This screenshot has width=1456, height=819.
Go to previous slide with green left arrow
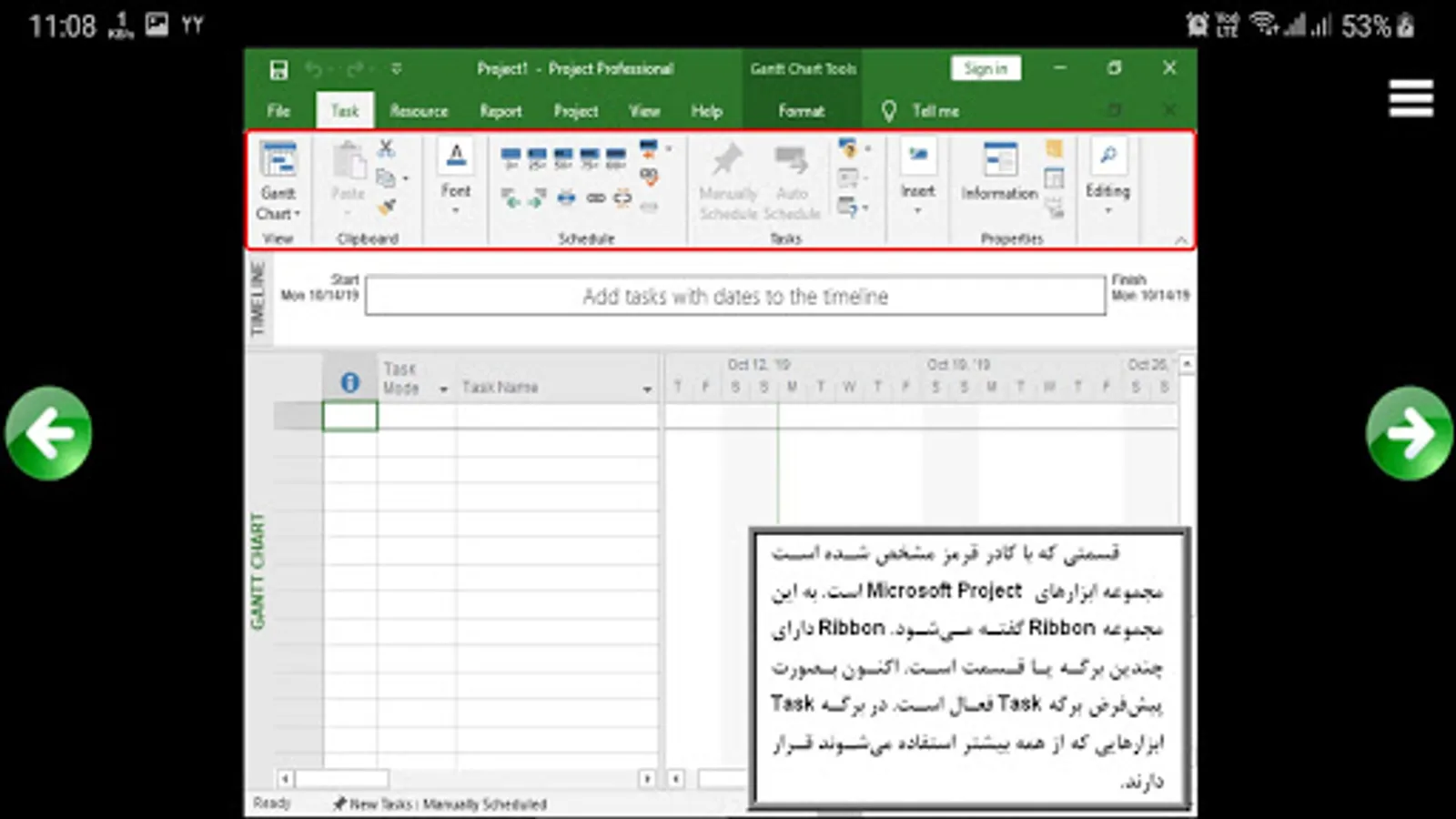pyautogui.click(x=48, y=433)
